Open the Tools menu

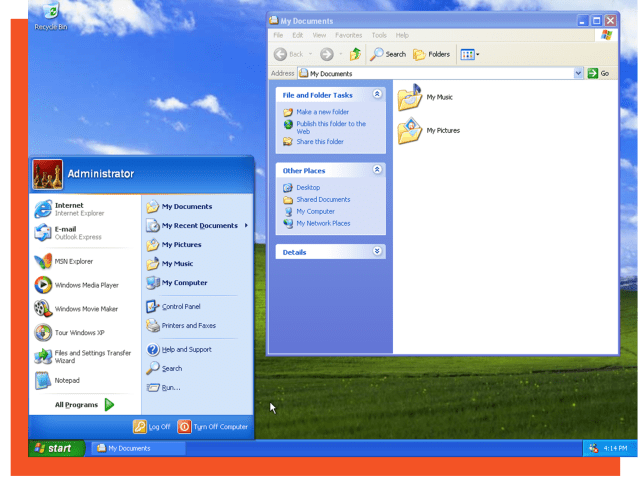click(379, 35)
